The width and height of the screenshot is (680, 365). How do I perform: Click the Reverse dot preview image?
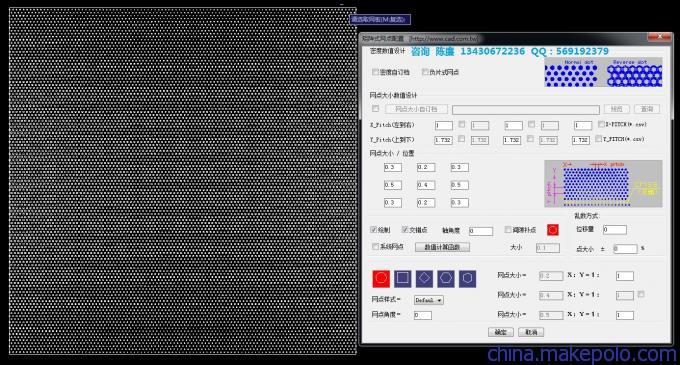(634, 73)
